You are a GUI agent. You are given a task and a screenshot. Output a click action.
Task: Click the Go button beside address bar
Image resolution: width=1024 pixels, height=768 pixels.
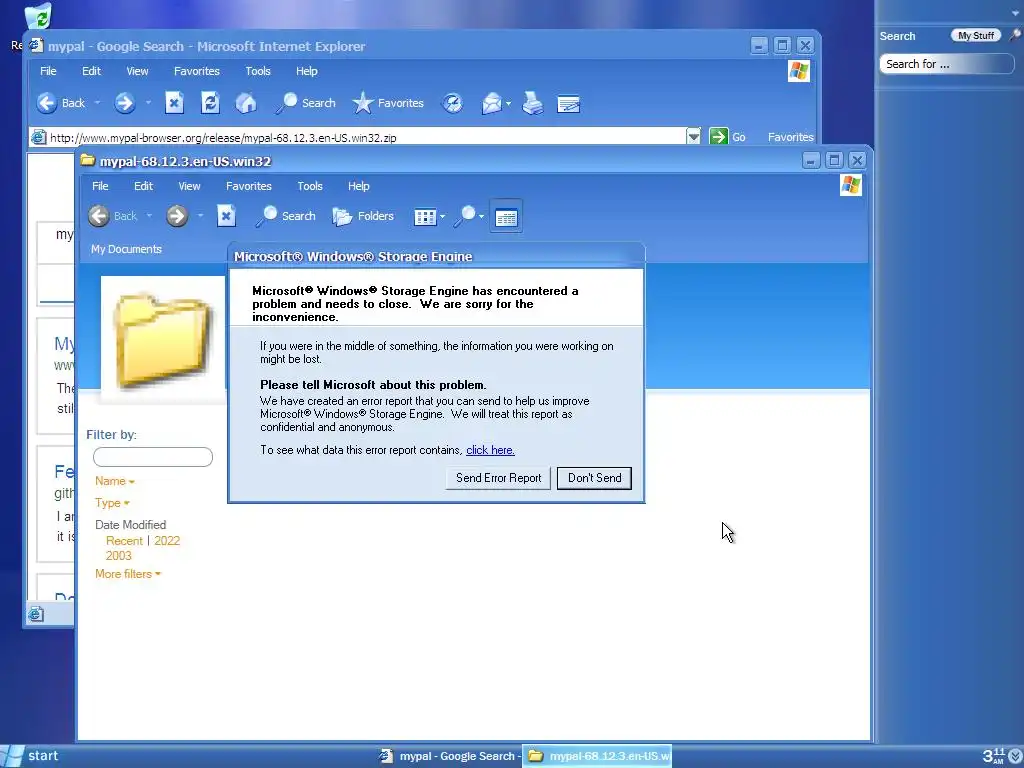(727, 136)
